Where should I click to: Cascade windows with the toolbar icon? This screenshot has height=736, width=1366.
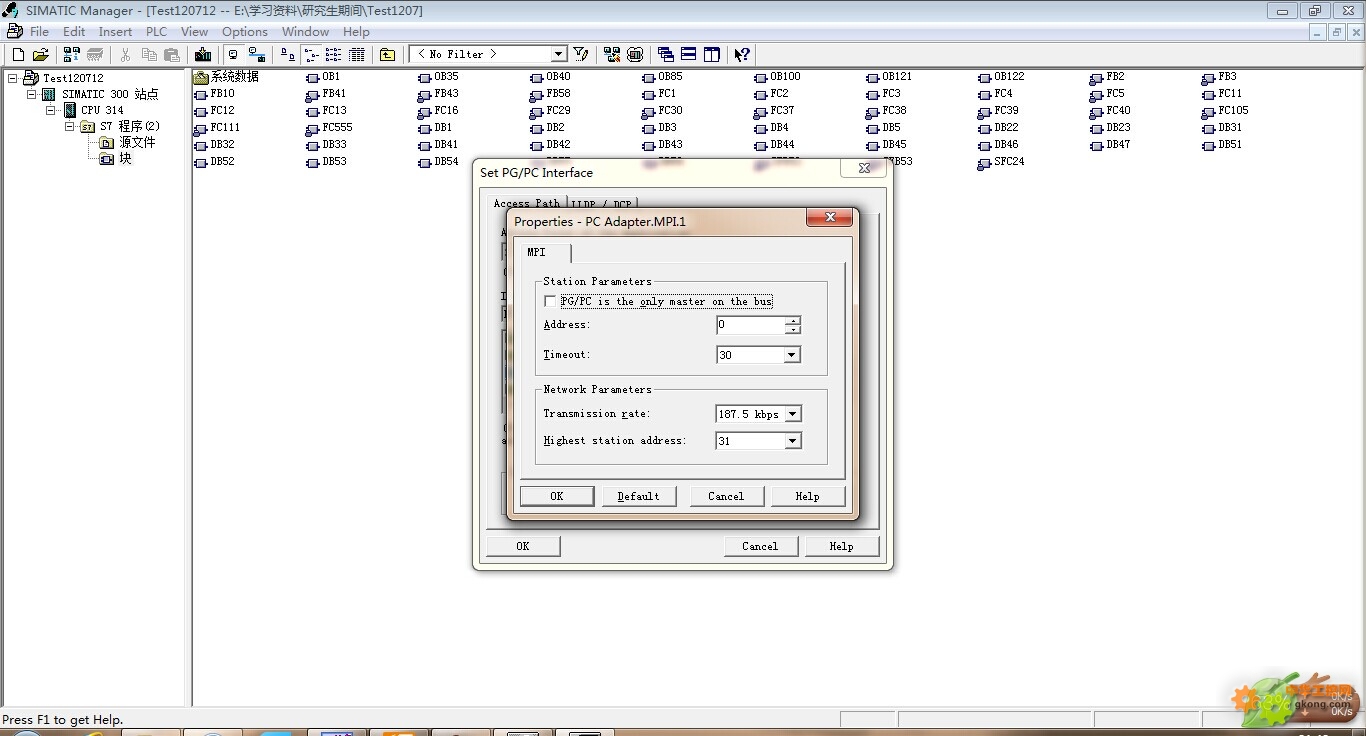coord(666,55)
